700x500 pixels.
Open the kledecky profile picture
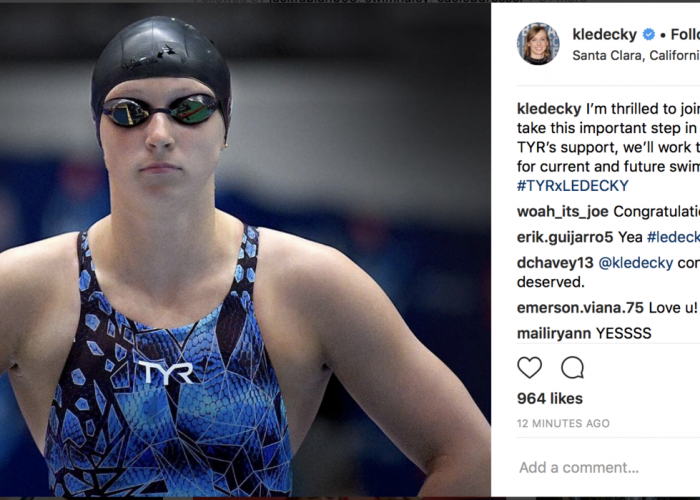(538, 44)
